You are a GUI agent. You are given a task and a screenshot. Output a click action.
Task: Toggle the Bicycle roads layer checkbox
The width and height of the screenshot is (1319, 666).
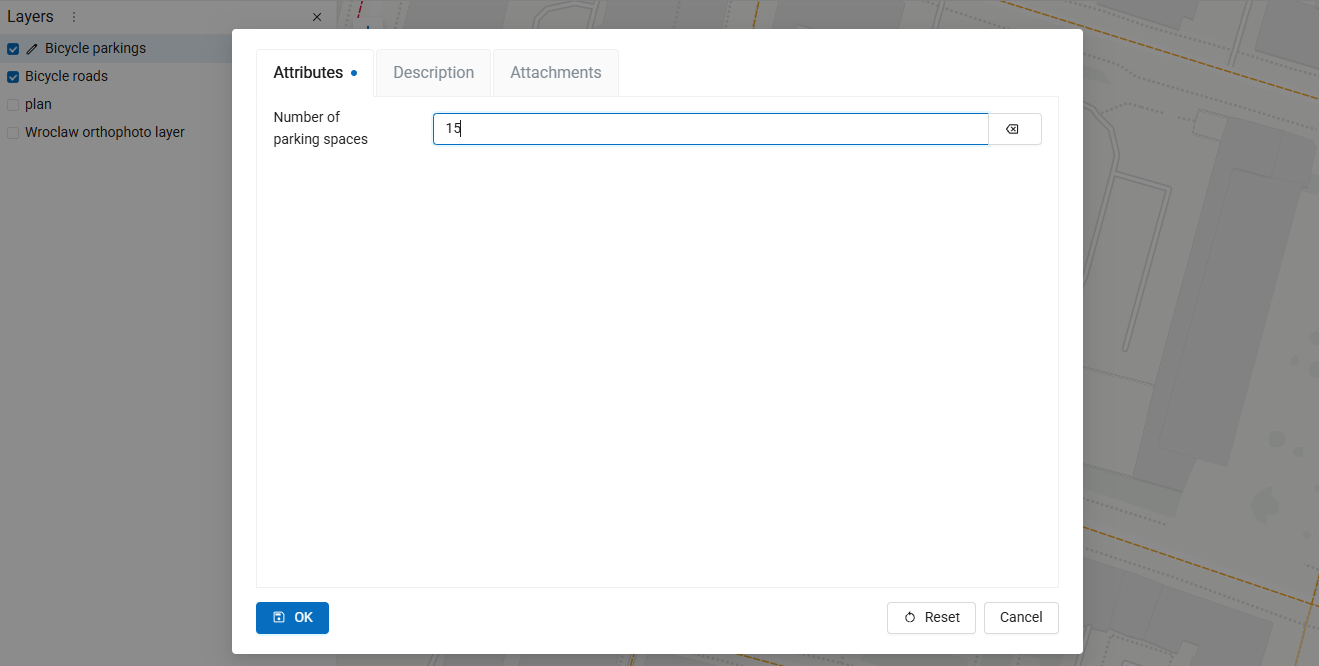(x=13, y=77)
